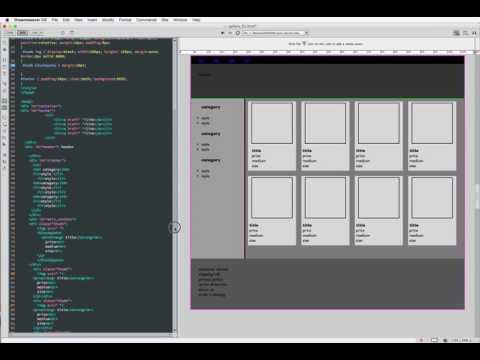Image resolution: width=480 pixels, height=360 pixels.
Task: Click the Open Documents icon in code toolbar
Action: [x=5, y=43]
